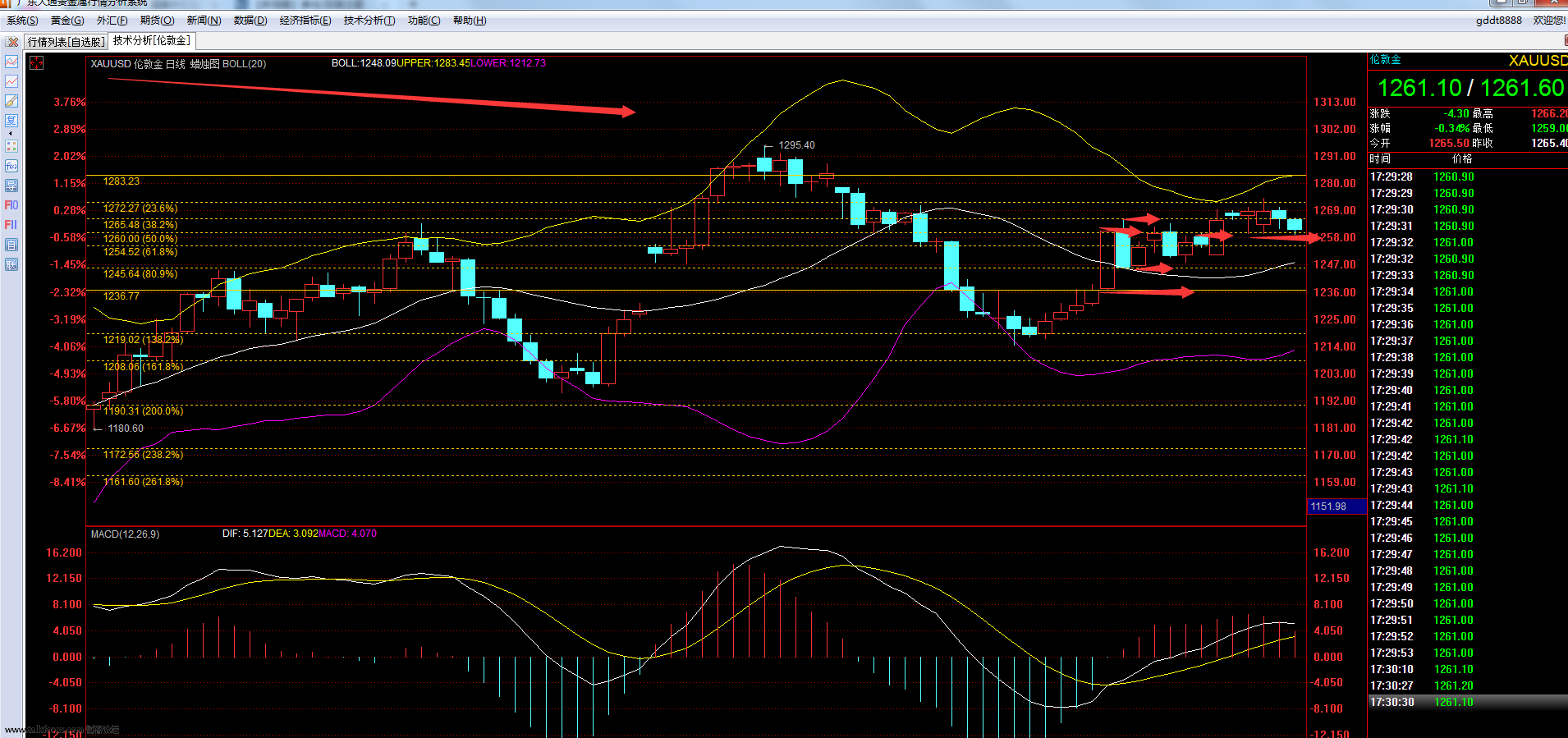Click the close-tab X icon beside the tabs
This screenshot has height=738, width=1568.
[12, 42]
